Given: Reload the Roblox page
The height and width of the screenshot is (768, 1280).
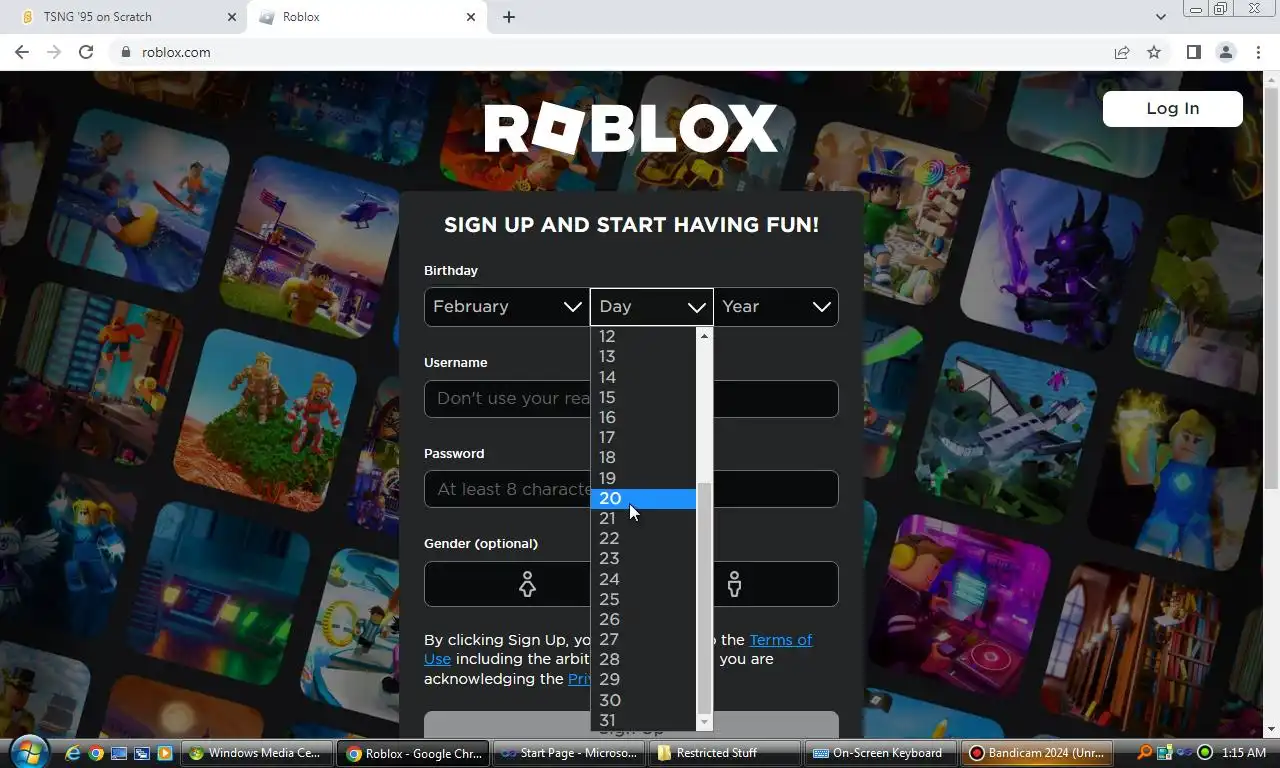Looking at the screenshot, I should pyautogui.click(x=86, y=52).
